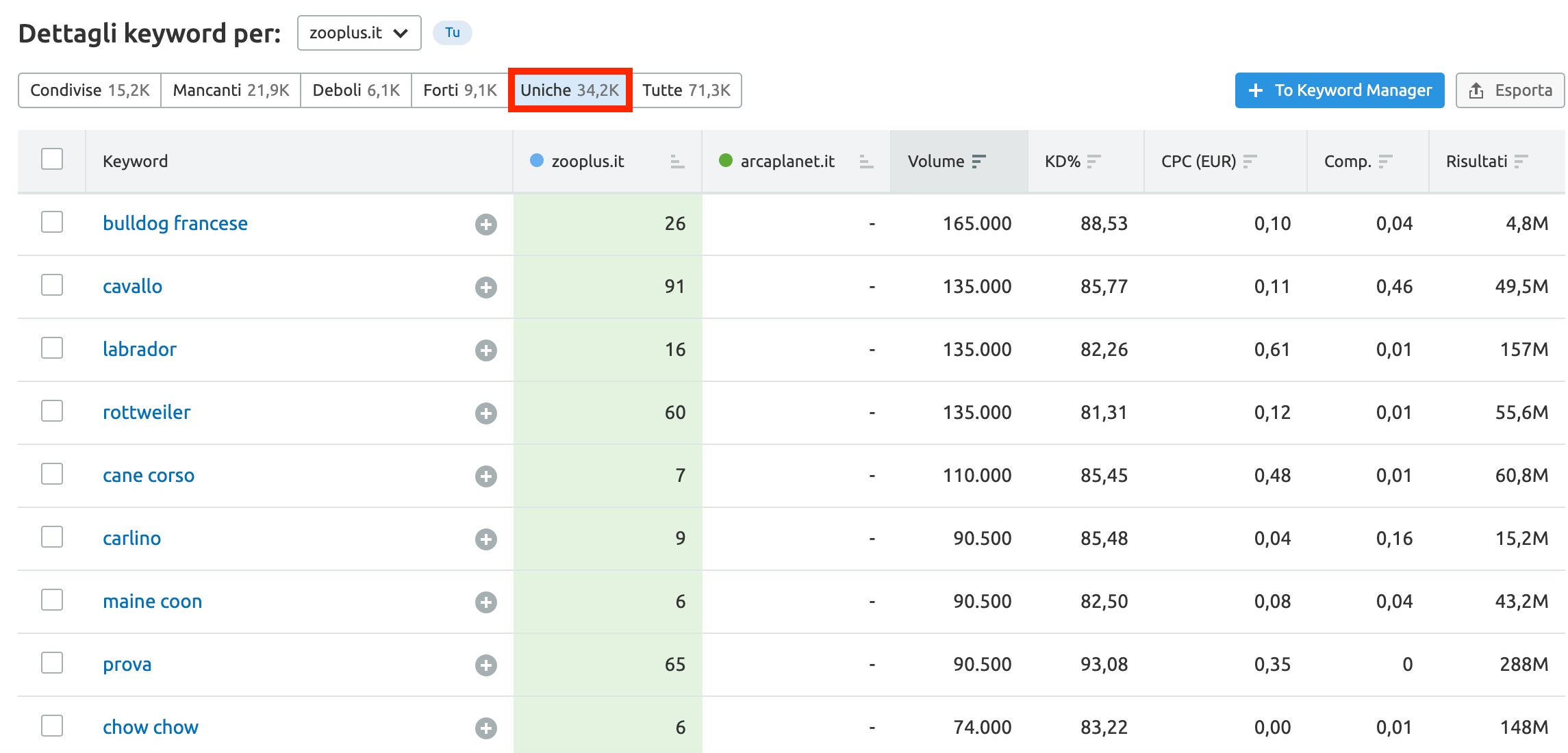The width and height of the screenshot is (1568, 753).
Task: Click KD% value 93,08
Action: click(1104, 665)
